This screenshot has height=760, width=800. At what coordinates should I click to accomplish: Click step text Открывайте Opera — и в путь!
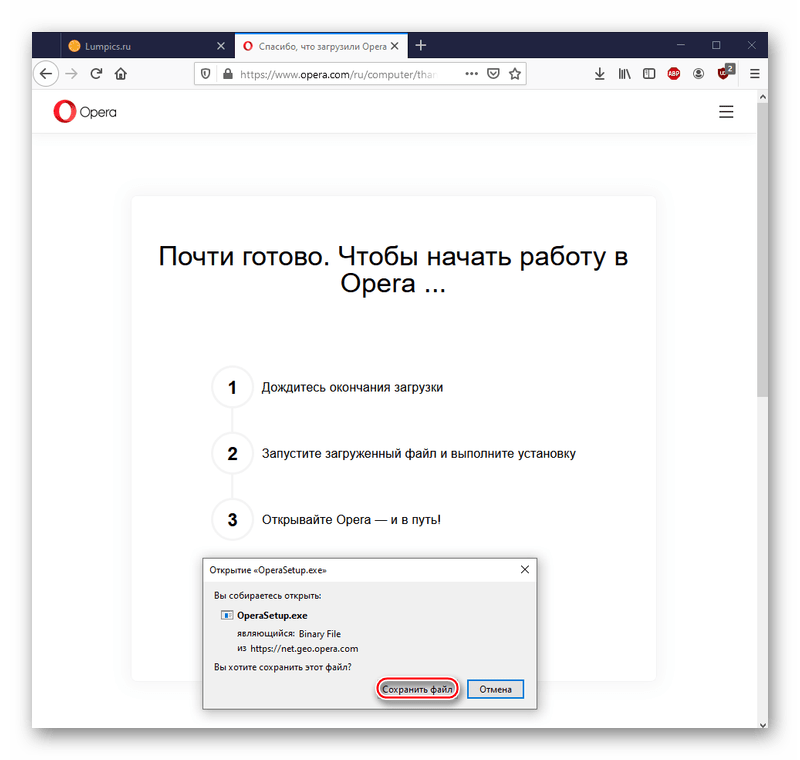click(351, 520)
